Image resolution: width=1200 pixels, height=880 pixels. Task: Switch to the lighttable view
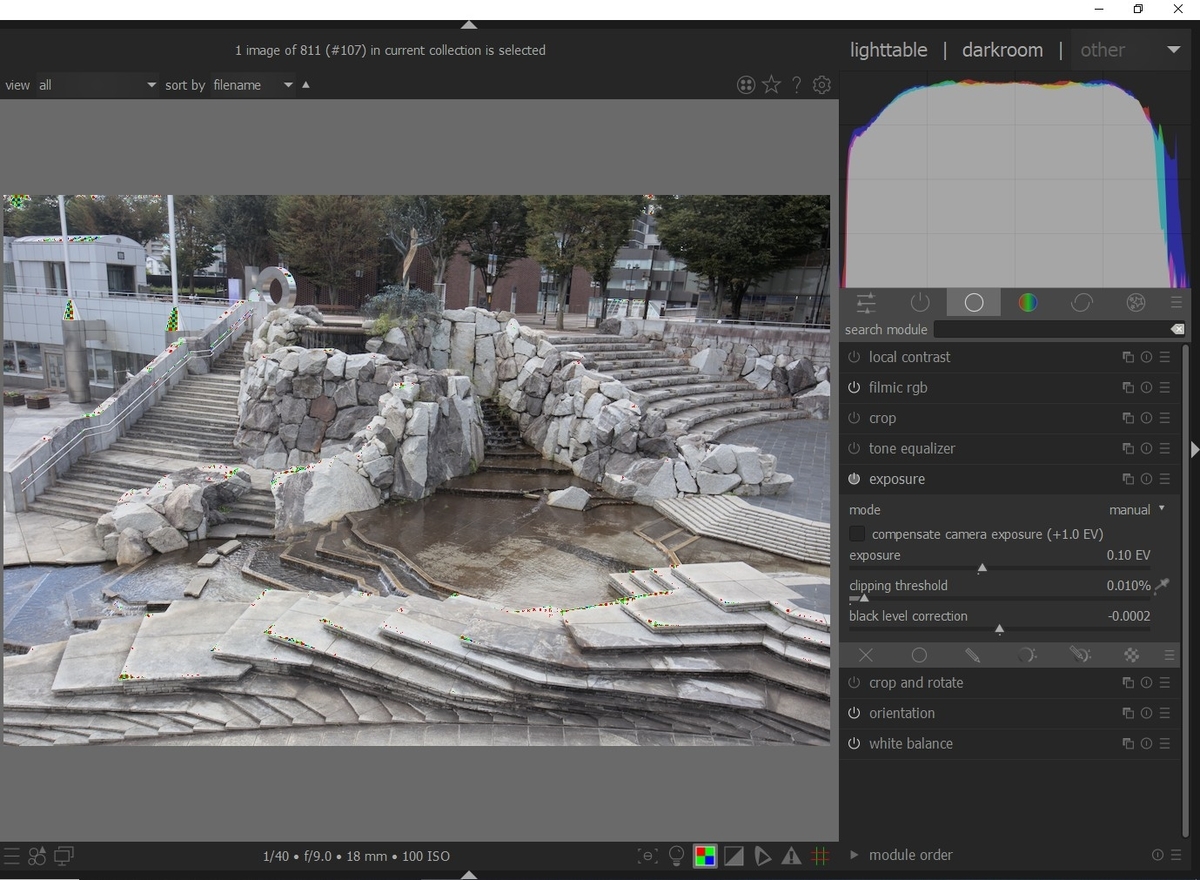888,50
